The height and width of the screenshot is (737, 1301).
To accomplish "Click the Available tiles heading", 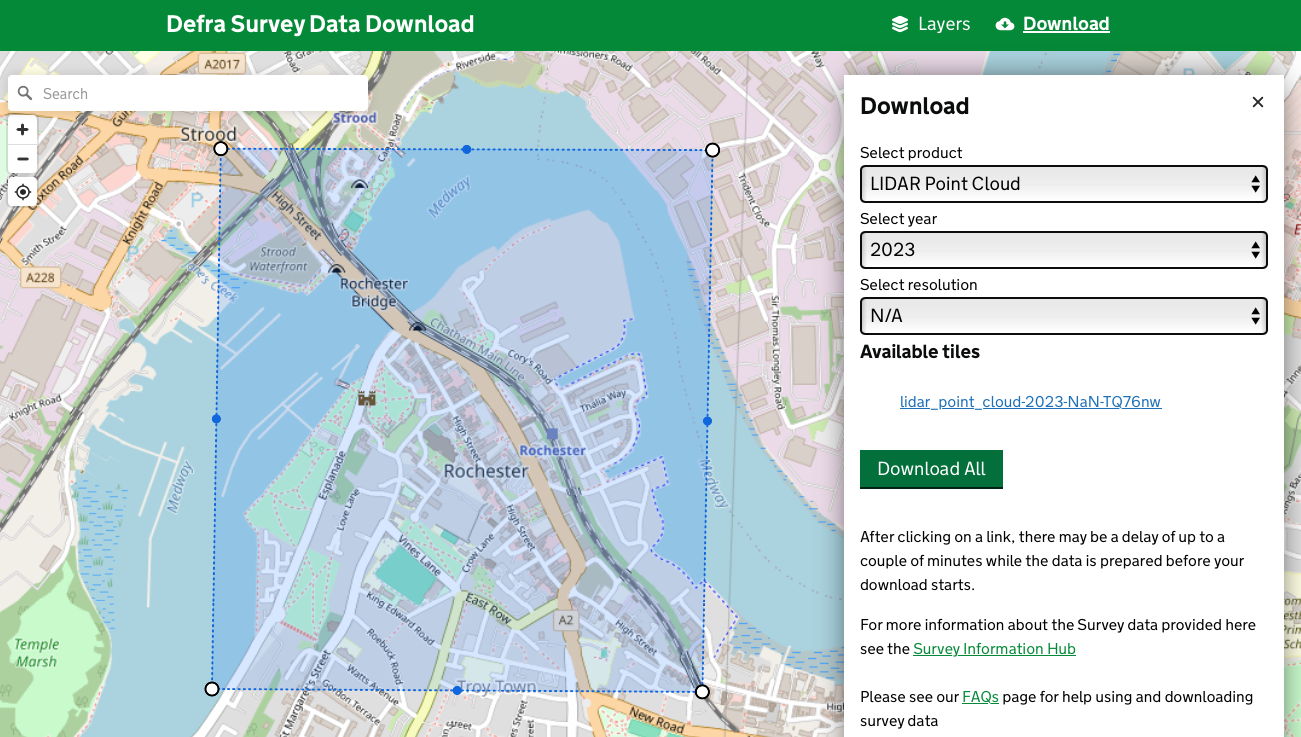I will (920, 352).
